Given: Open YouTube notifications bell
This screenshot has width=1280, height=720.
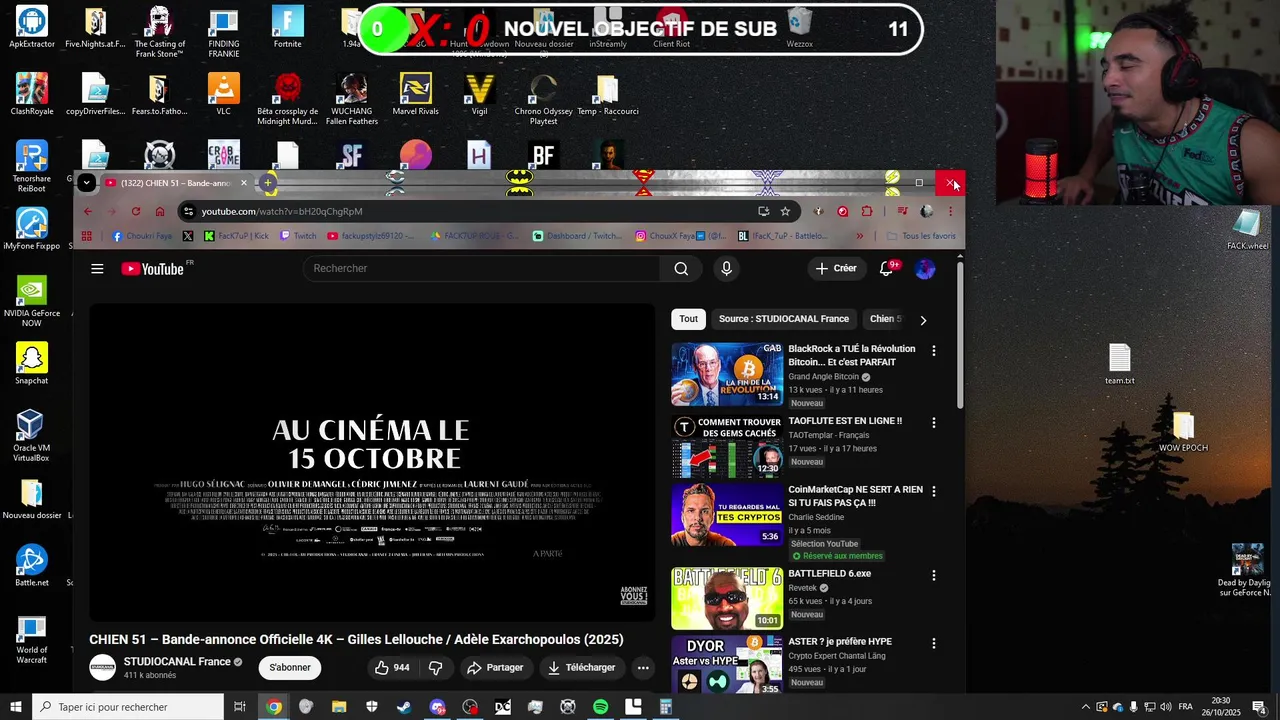Looking at the screenshot, I should point(886,268).
